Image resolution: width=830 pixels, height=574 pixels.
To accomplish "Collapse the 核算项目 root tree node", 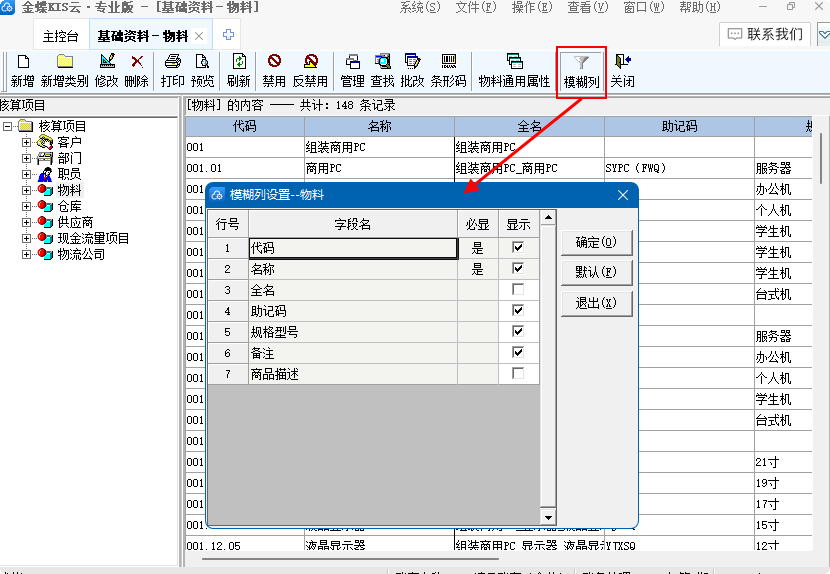I will tap(7, 127).
